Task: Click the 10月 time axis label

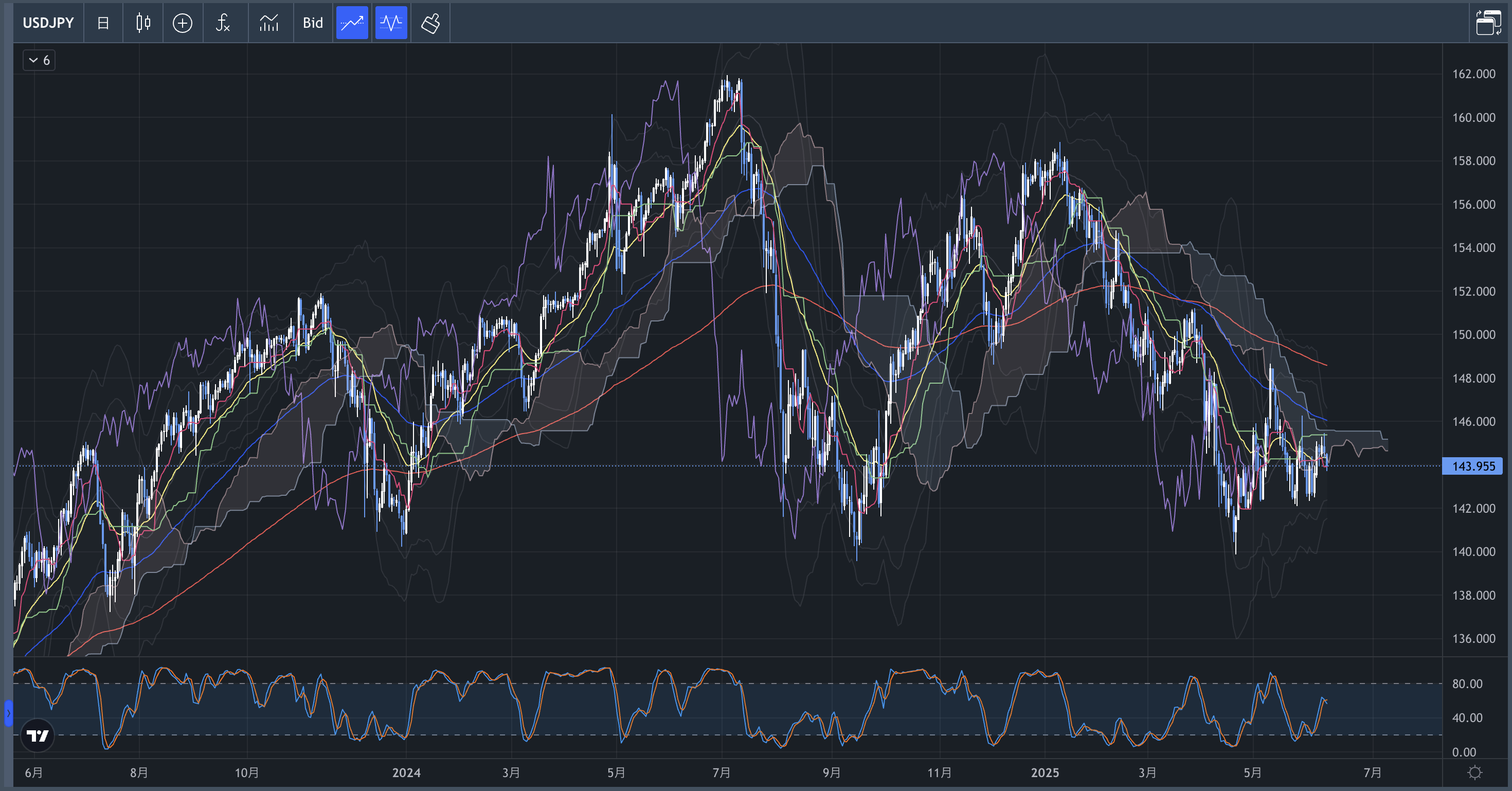Action: (246, 772)
